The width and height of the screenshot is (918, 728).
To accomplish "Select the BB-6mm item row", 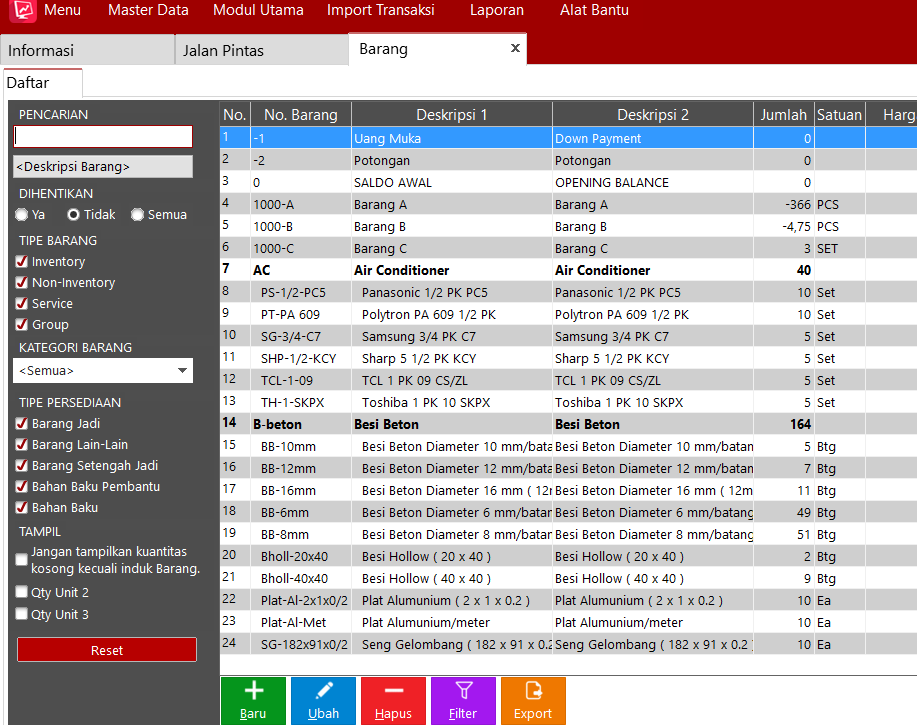I will [568, 512].
